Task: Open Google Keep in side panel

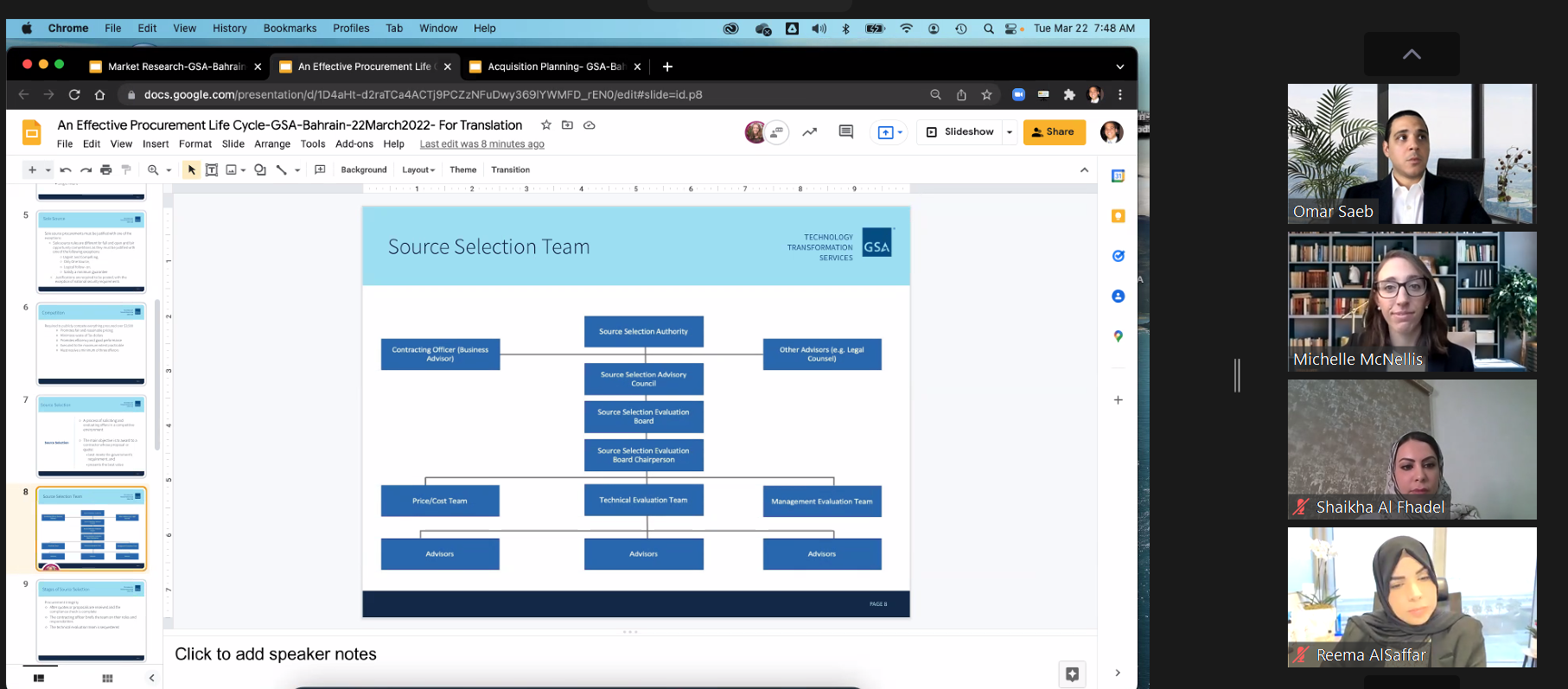Action: point(1118,216)
